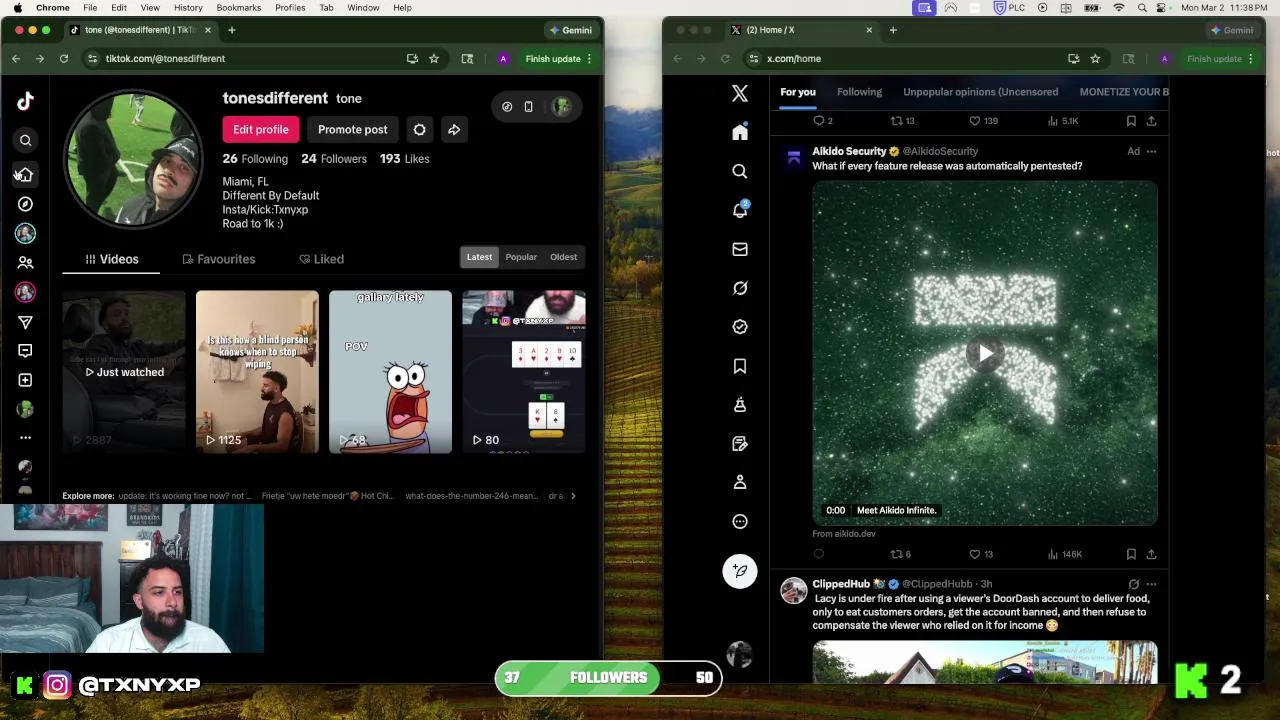Viewport: 1280px width, 720px height.
Task: Click TikTok share profile arrow icon
Action: (x=454, y=129)
